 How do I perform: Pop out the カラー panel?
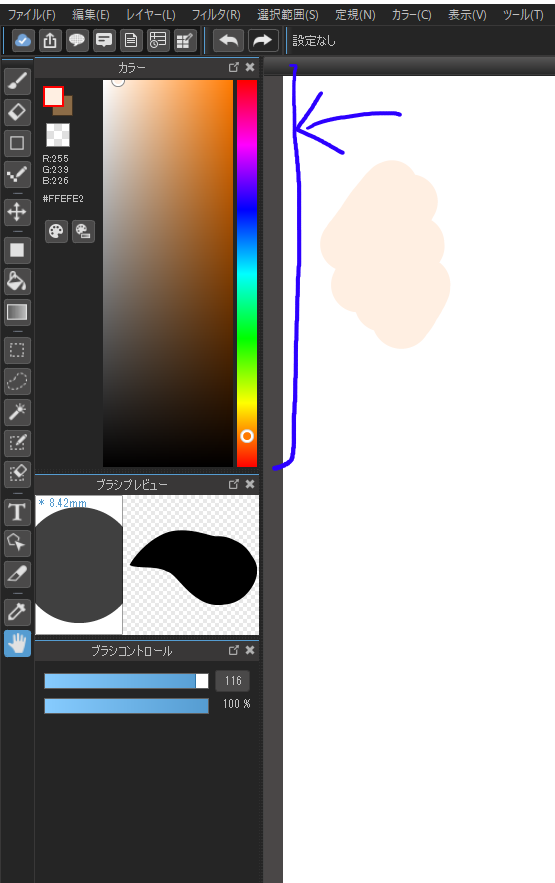234,67
